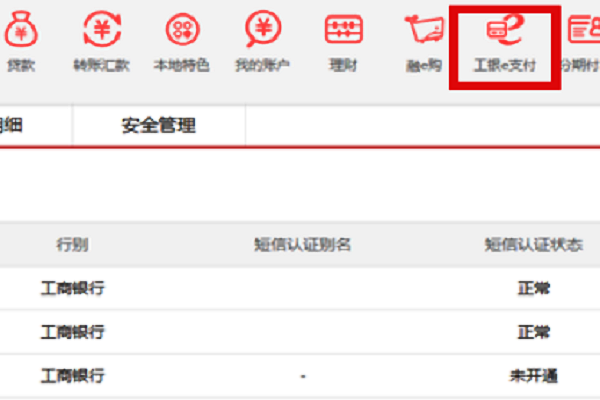
Task: Open the 转账汇款 transfer icon
Action: click(x=102, y=29)
